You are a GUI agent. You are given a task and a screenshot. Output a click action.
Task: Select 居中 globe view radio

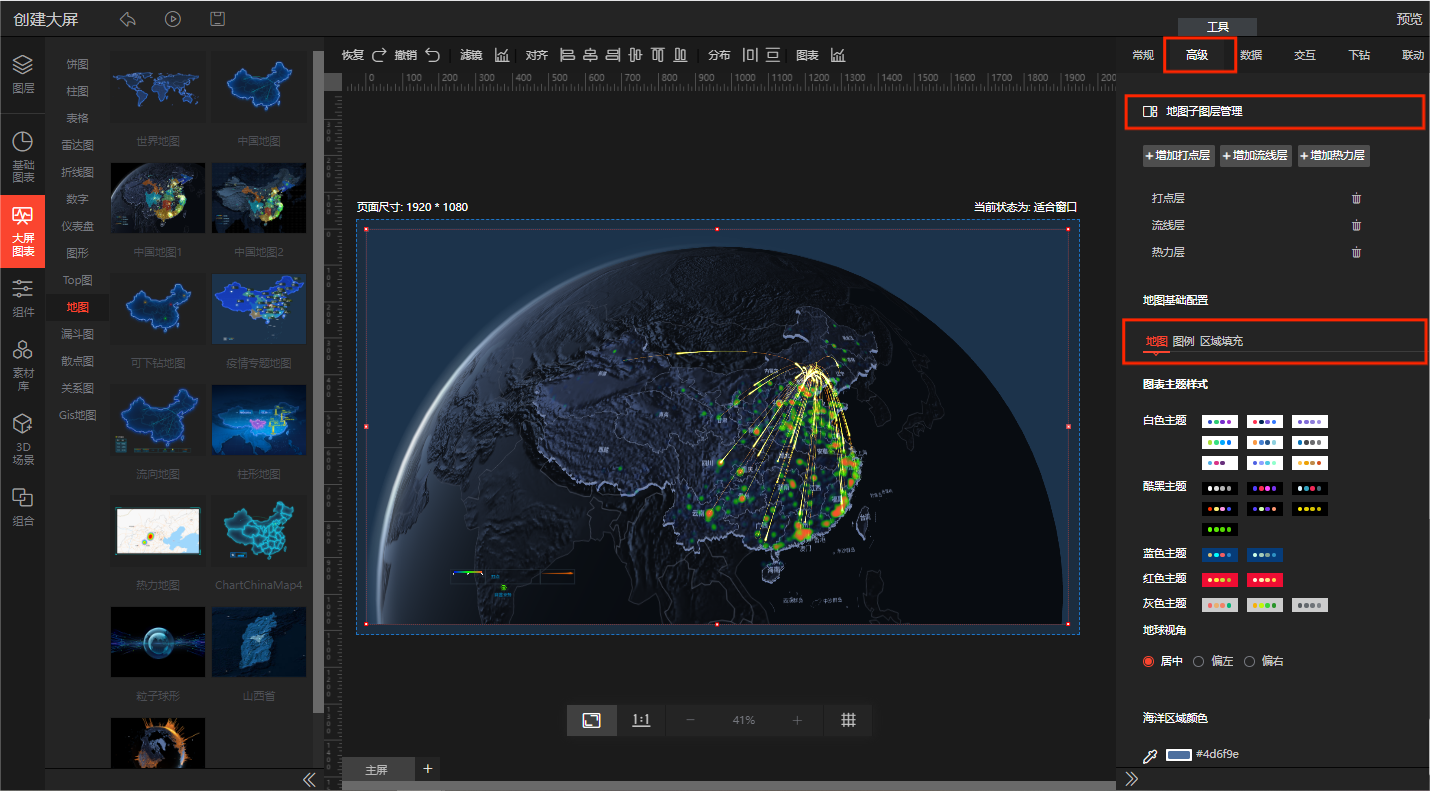coord(1148,662)
